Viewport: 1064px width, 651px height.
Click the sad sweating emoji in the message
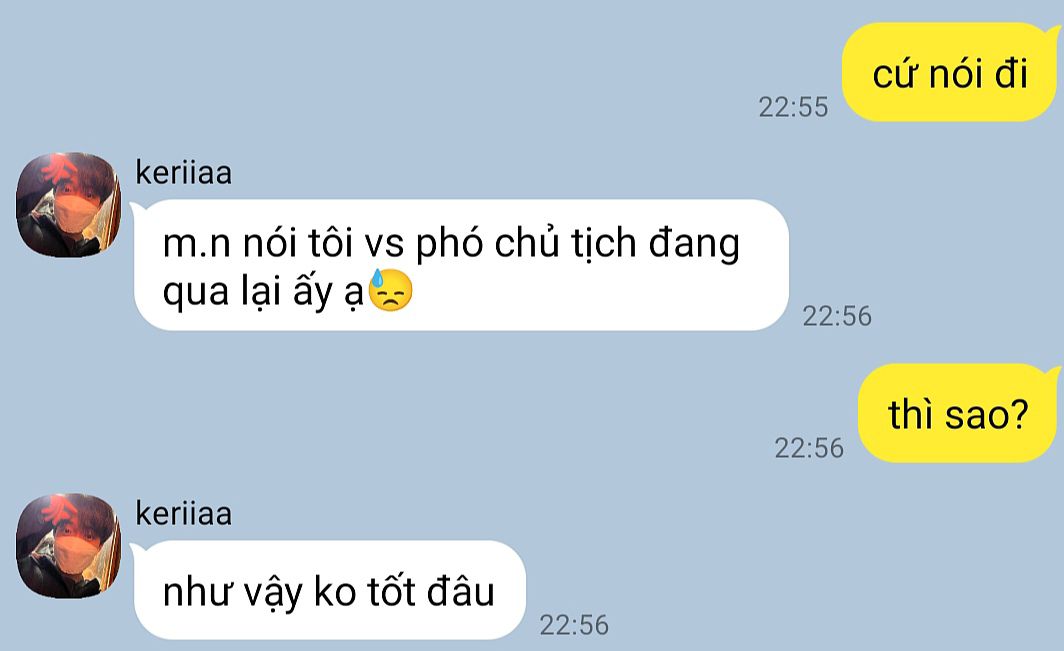[x=390, y=291]
